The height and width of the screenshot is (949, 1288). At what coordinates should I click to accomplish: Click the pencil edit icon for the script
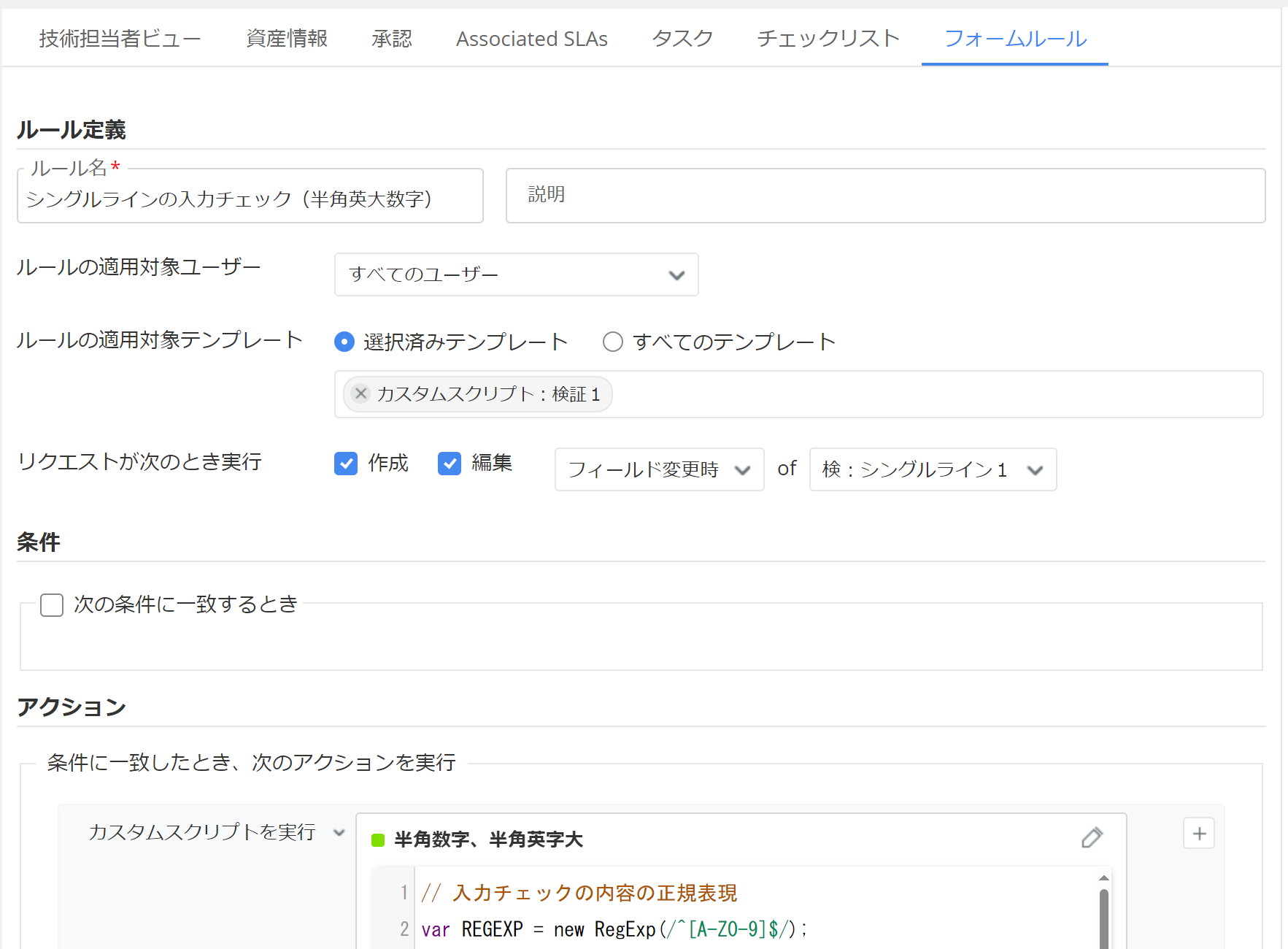(x=1092, y=837)
